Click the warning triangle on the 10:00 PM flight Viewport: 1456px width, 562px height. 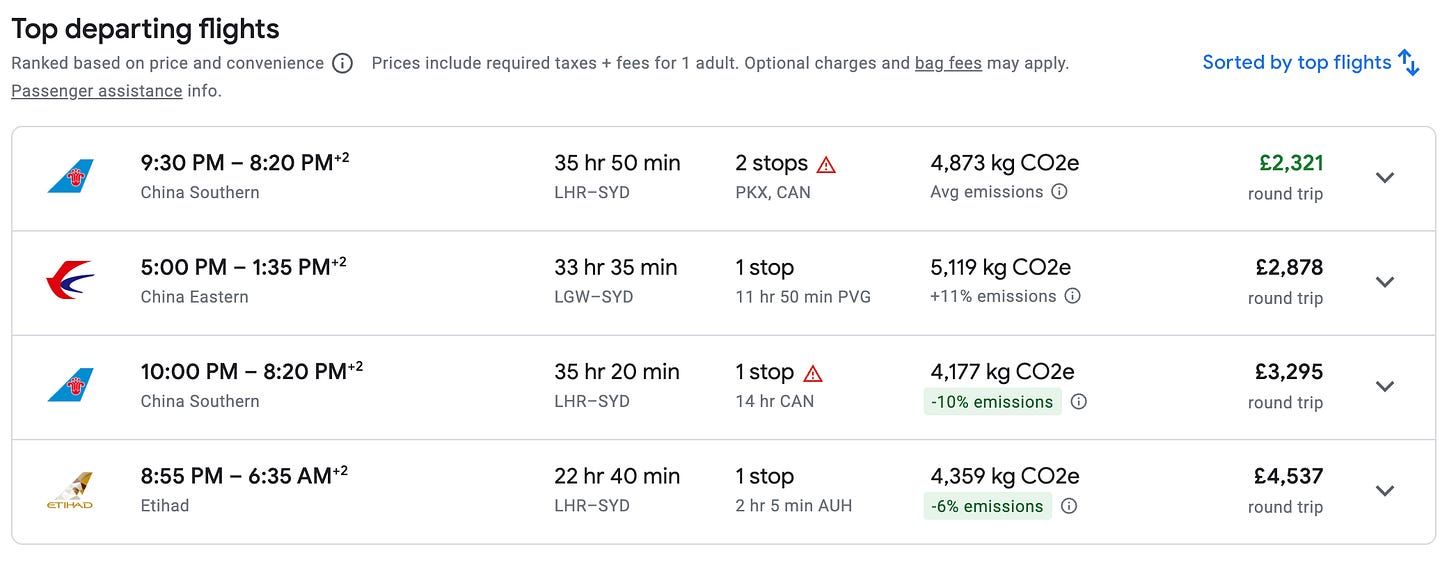point(813,374)
